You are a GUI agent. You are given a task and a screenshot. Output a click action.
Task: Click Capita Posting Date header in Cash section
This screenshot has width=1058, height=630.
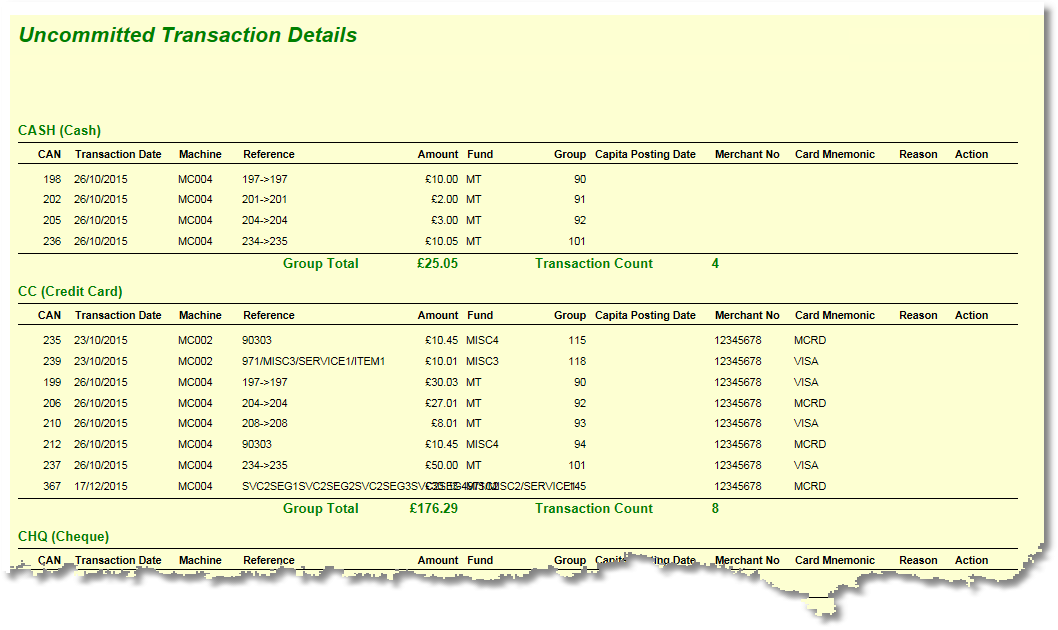pyautogui.click(x=645, y=154)
